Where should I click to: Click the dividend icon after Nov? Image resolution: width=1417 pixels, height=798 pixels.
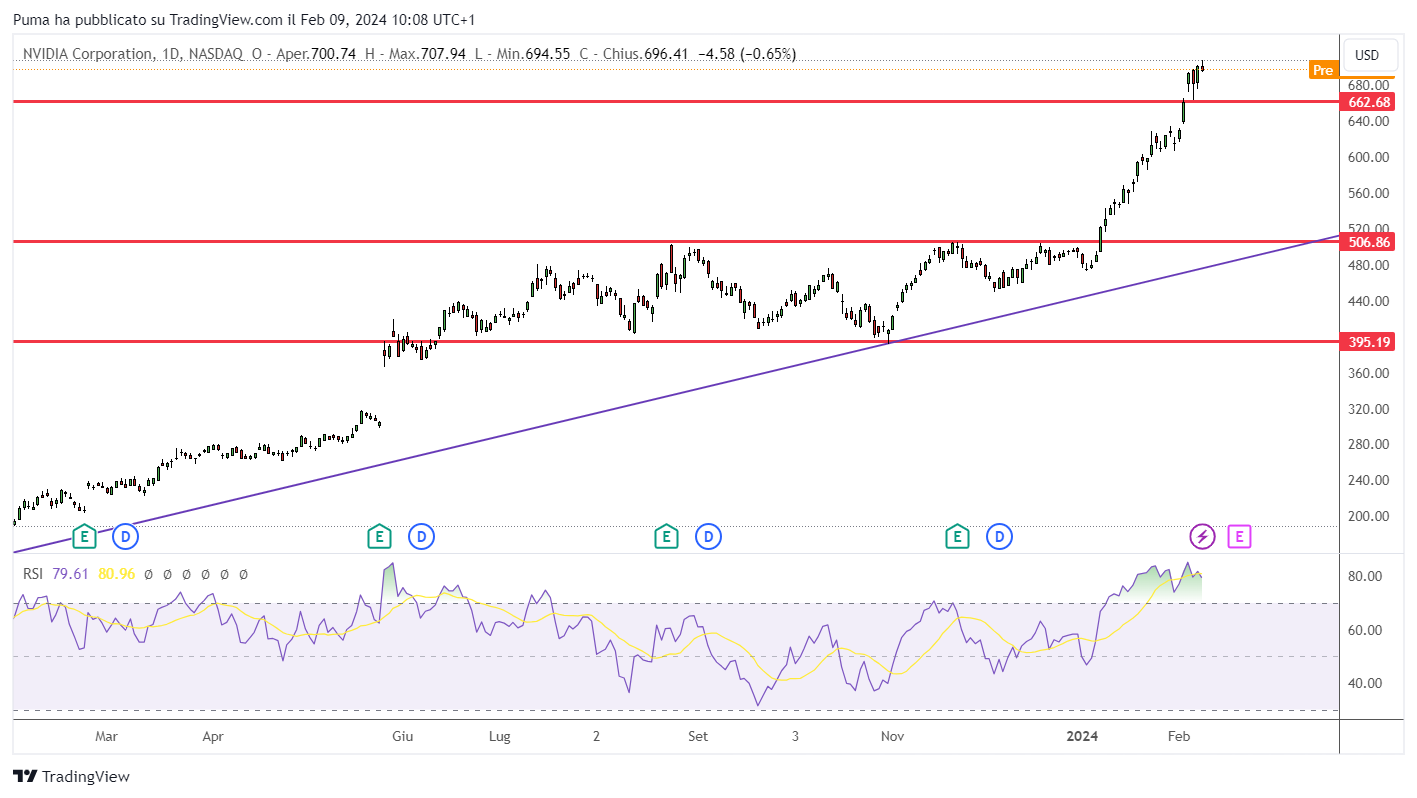[999, 537]
